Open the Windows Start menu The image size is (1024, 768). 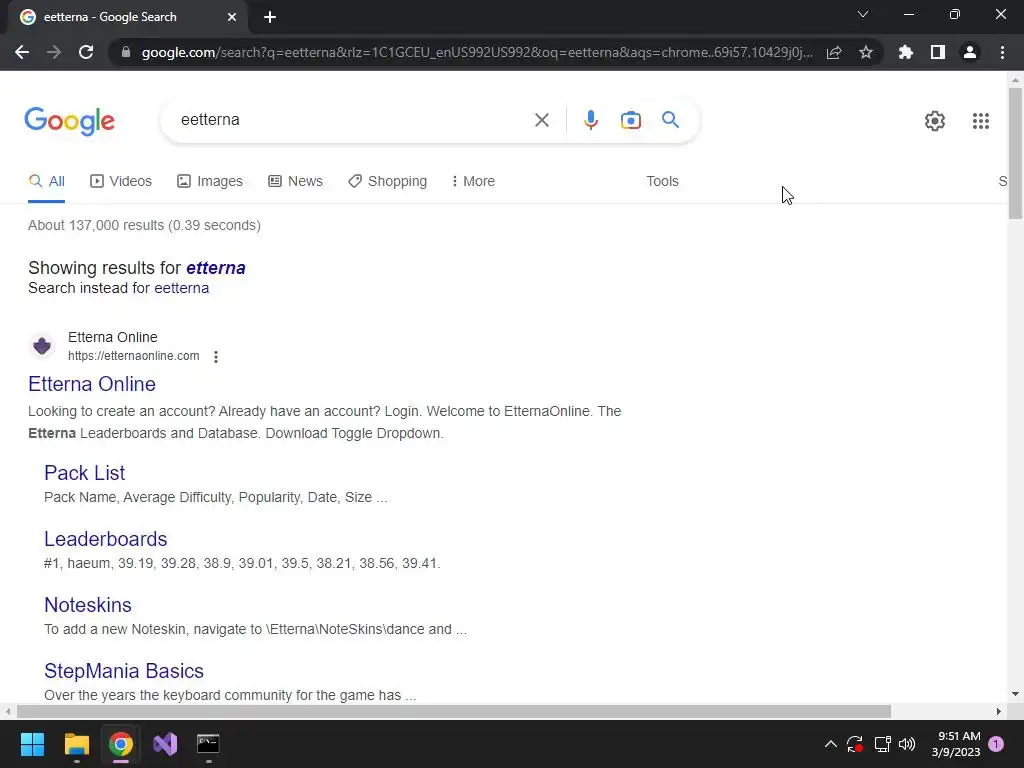click(x=32, y=744)
